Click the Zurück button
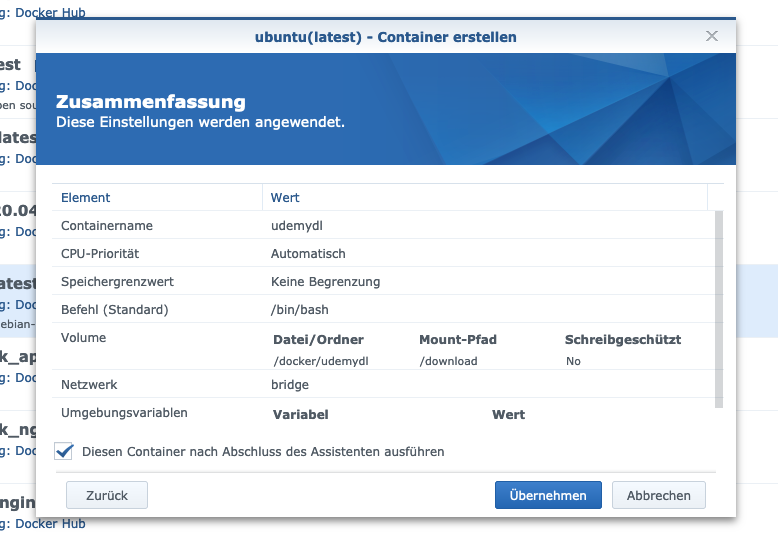The image size is (778, 544). point(107,495)
